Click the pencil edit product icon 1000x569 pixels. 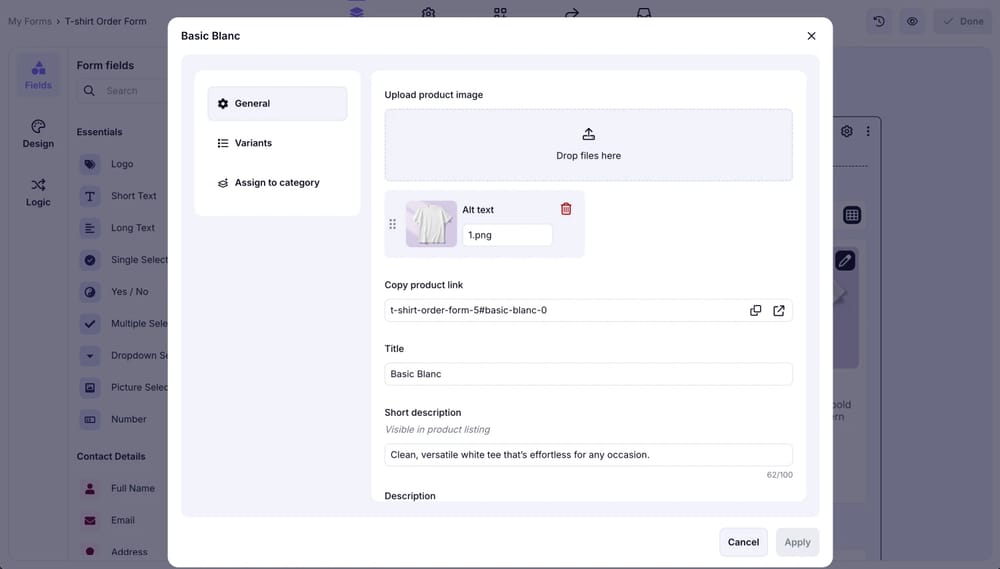coord(845,260)
